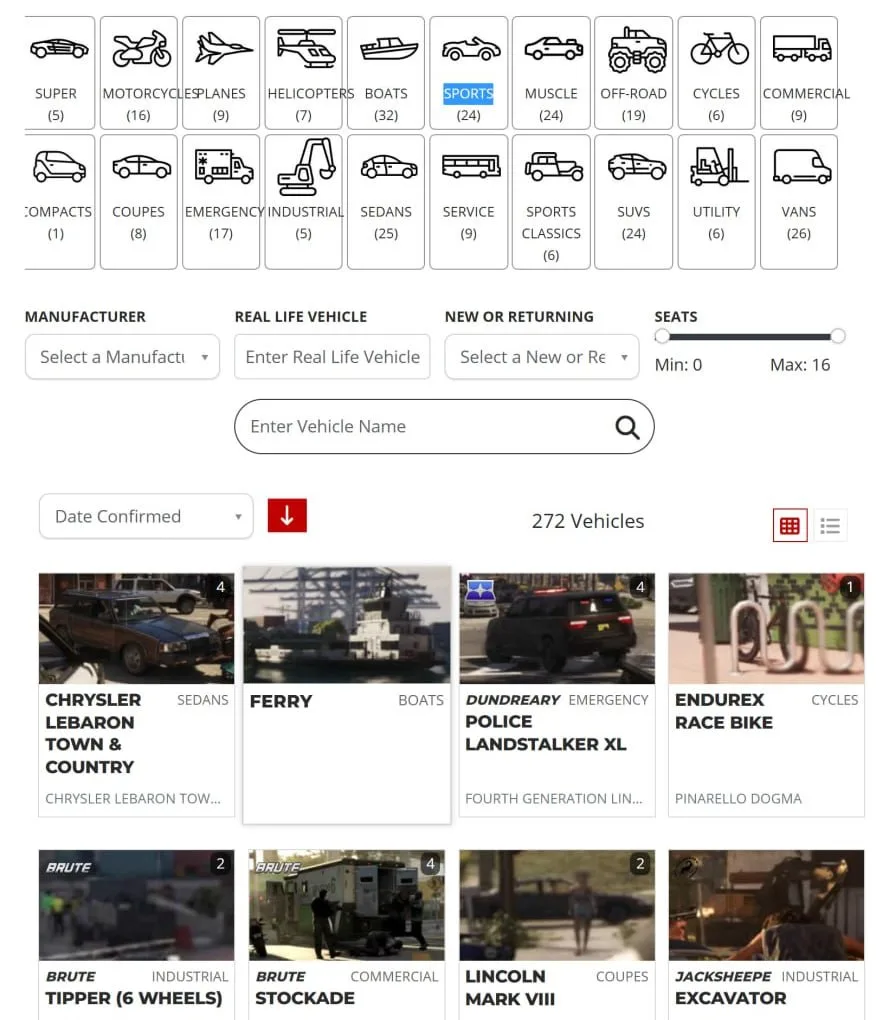Open the STOCKADE title link
This screenshot has height=1020, width=889.
305,998
